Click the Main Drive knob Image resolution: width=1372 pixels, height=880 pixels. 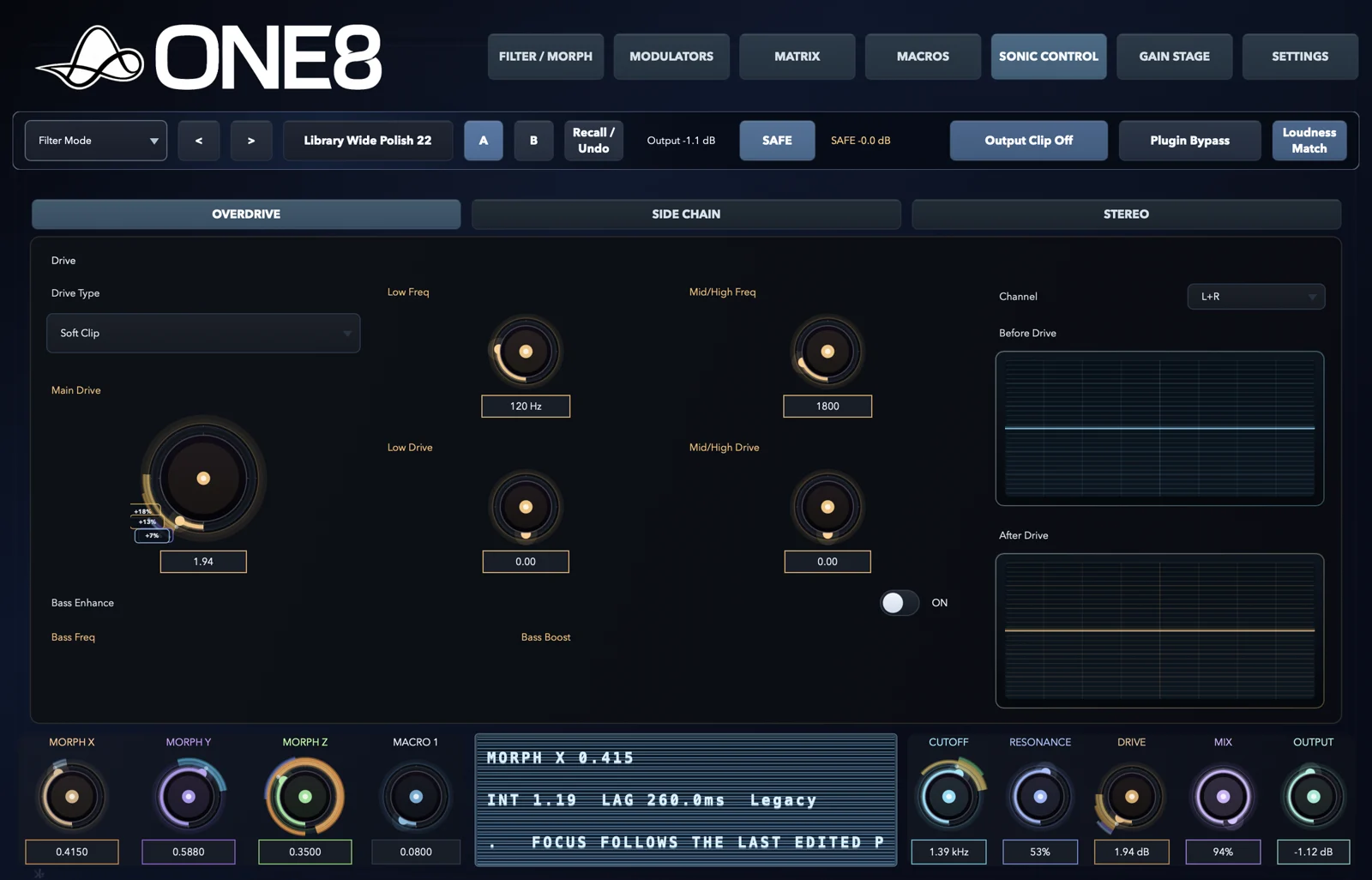pyautogui.click(x=203, y=479)
